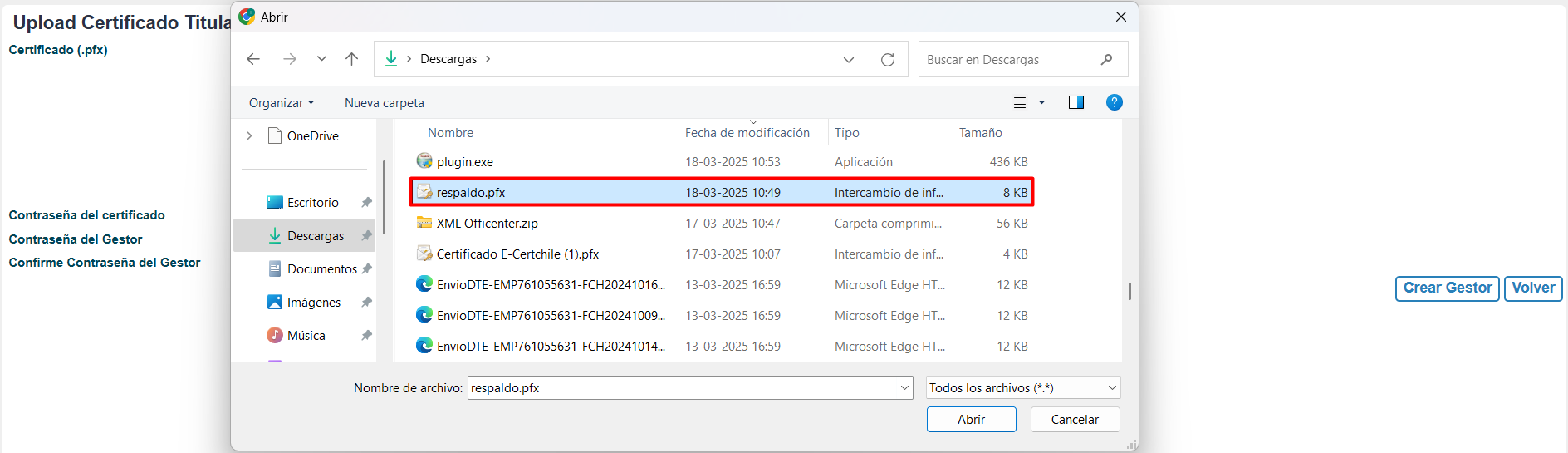Click Nueva carpeta in the toolbar
Screen dimensions: 1568x453
(x=385, y=103)
